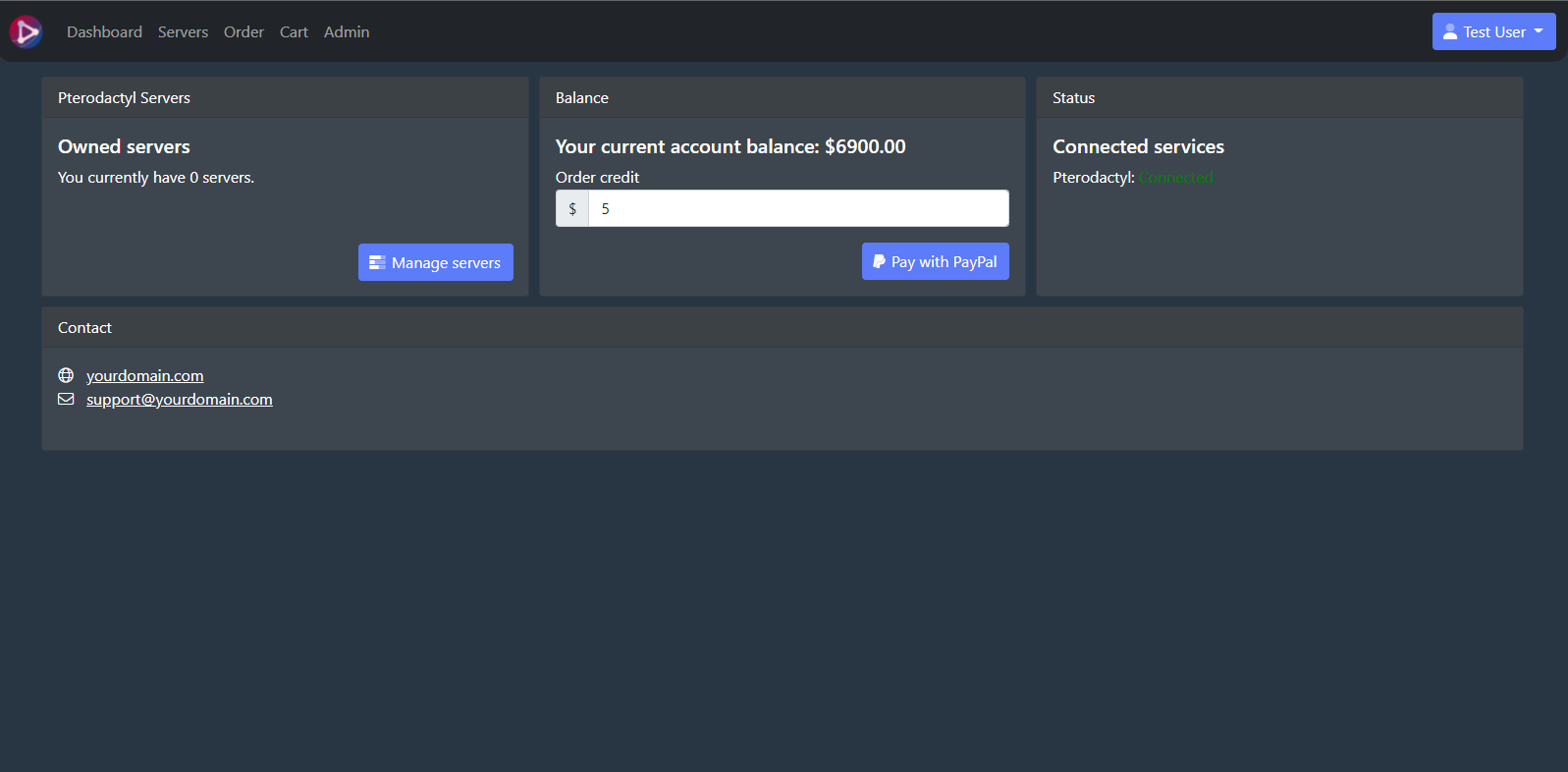The height and width of the screenshot is (772, 1568).
Task: Expand the Test User dropdown caret
Action: pyautogui.click(x=1539, y=31)
